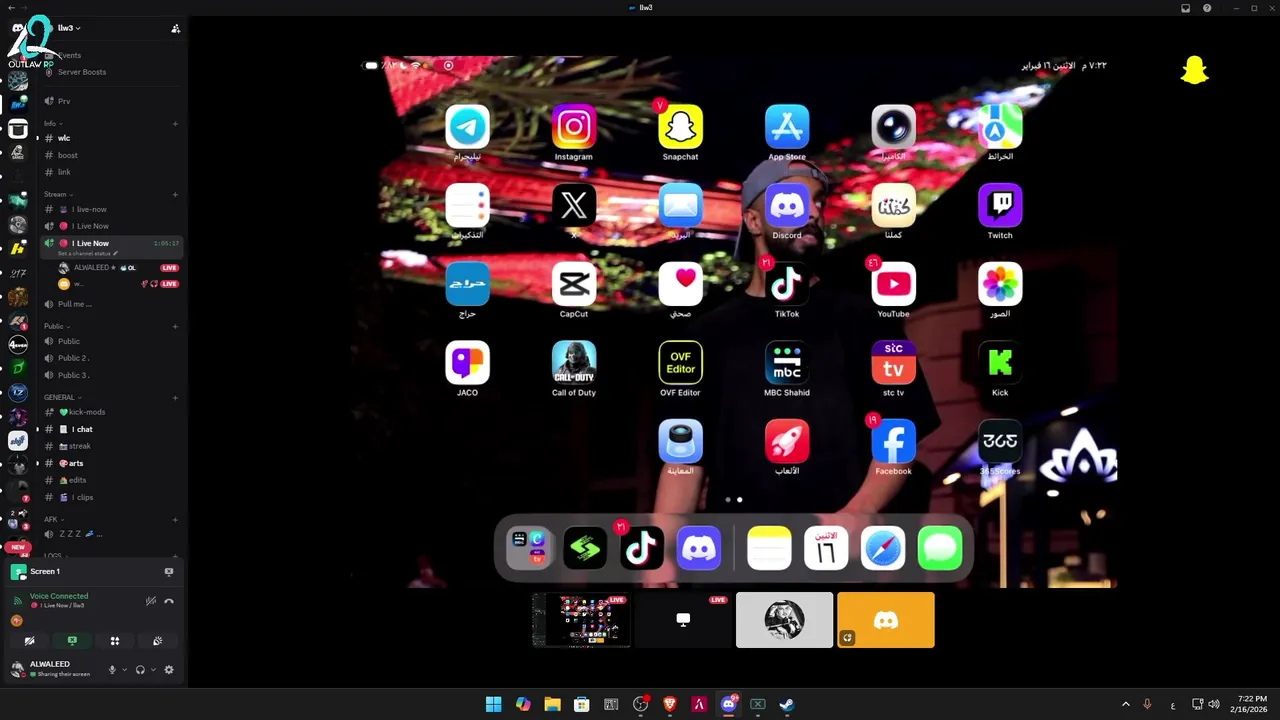Open microphone input options arrow

click(124, 670)
